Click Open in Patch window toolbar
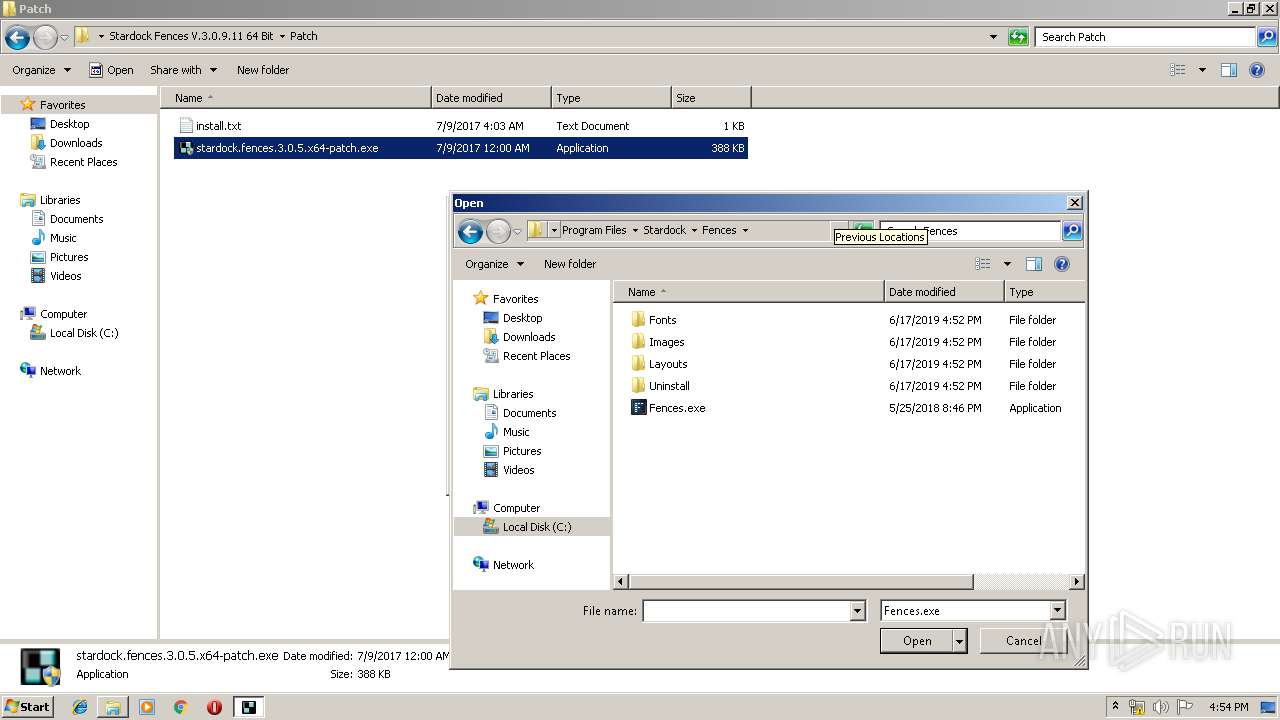This screenshot has height=720, width=1280. 111,70
